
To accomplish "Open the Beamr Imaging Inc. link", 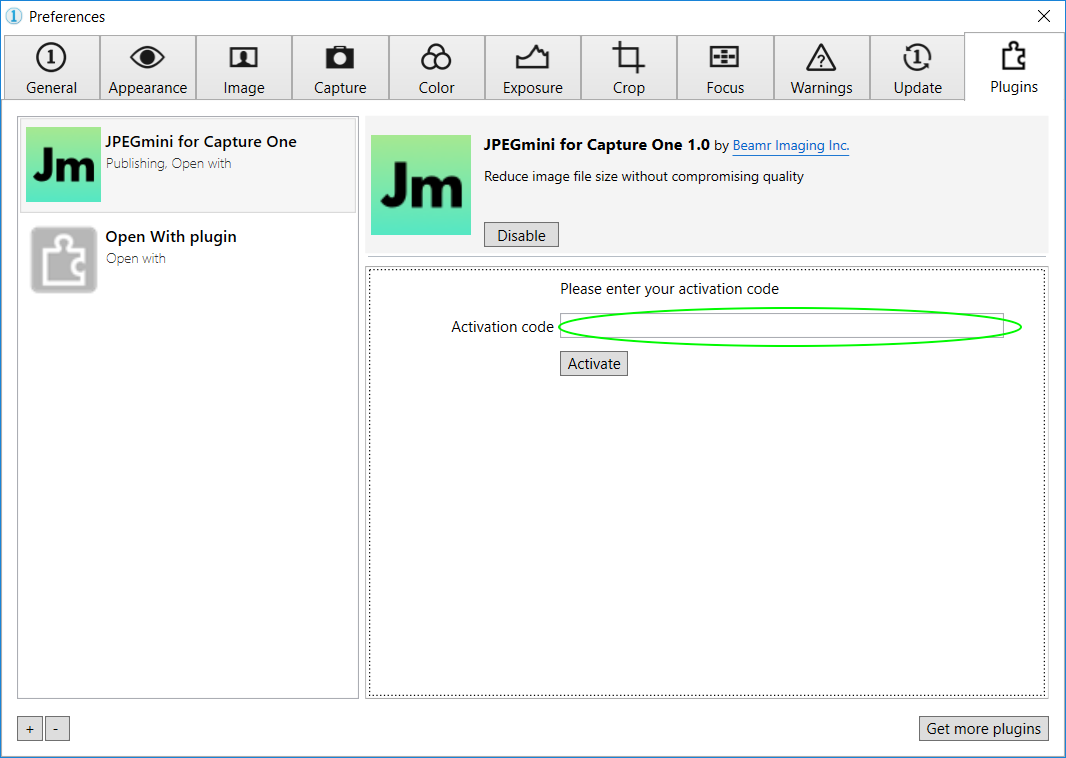I will click(790, 146).
